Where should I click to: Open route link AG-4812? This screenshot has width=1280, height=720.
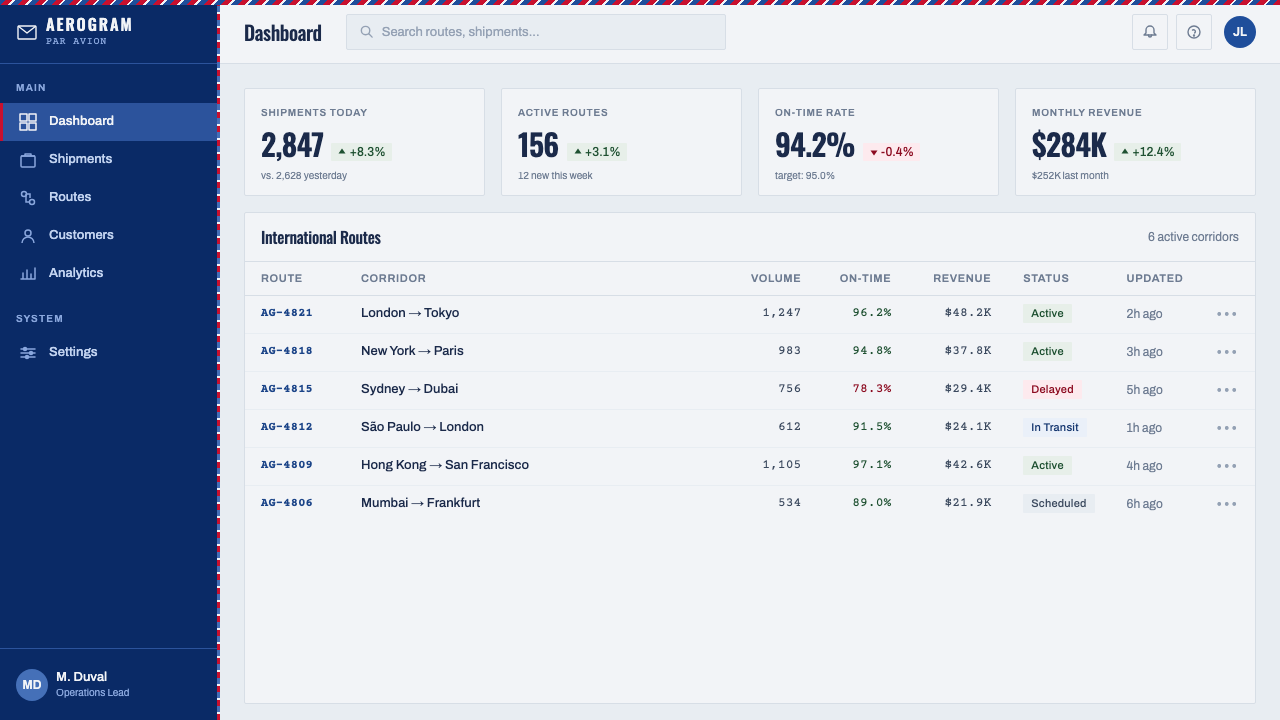coord(287,427)
